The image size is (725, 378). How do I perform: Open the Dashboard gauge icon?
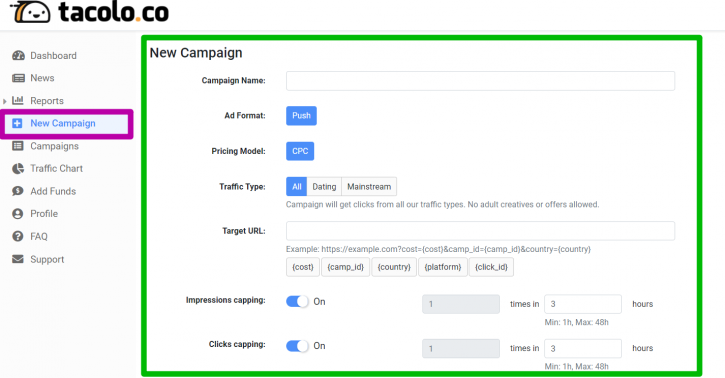[x=18, y=55]
